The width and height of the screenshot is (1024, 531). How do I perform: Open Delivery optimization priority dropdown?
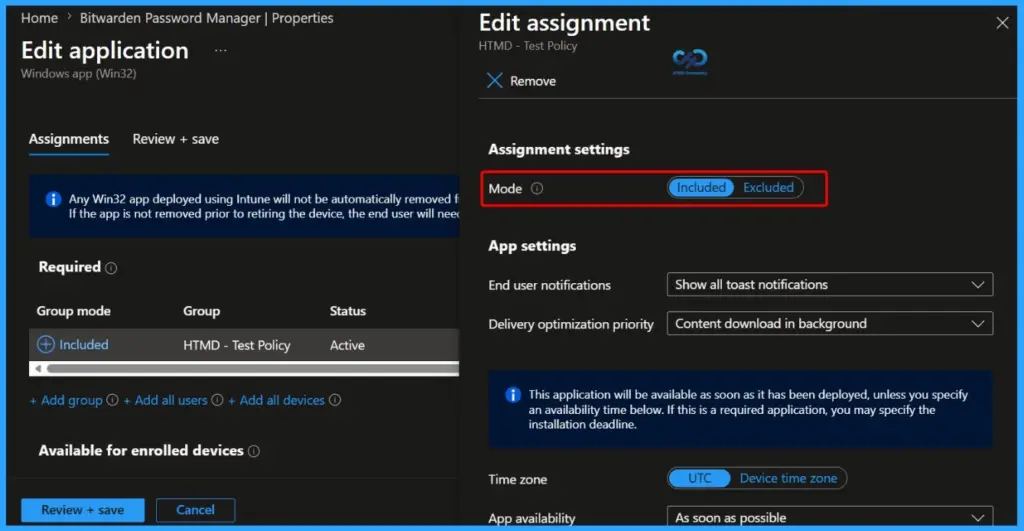click(x=829, y=323)
